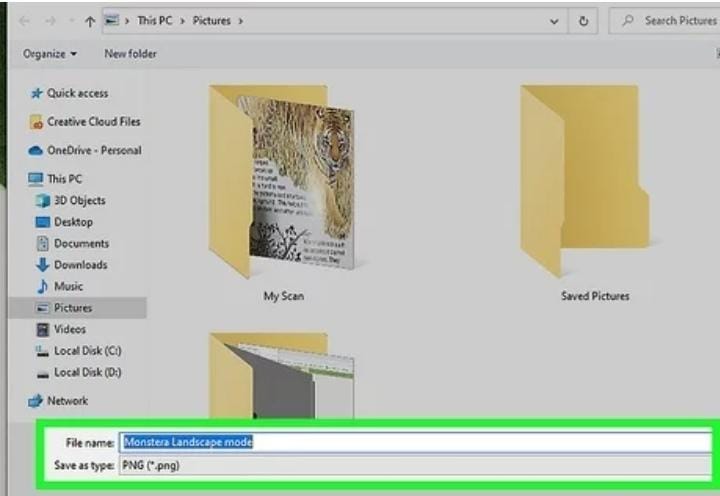
Task: Click the OneDrive cloud icon
Action: point(35,151)
